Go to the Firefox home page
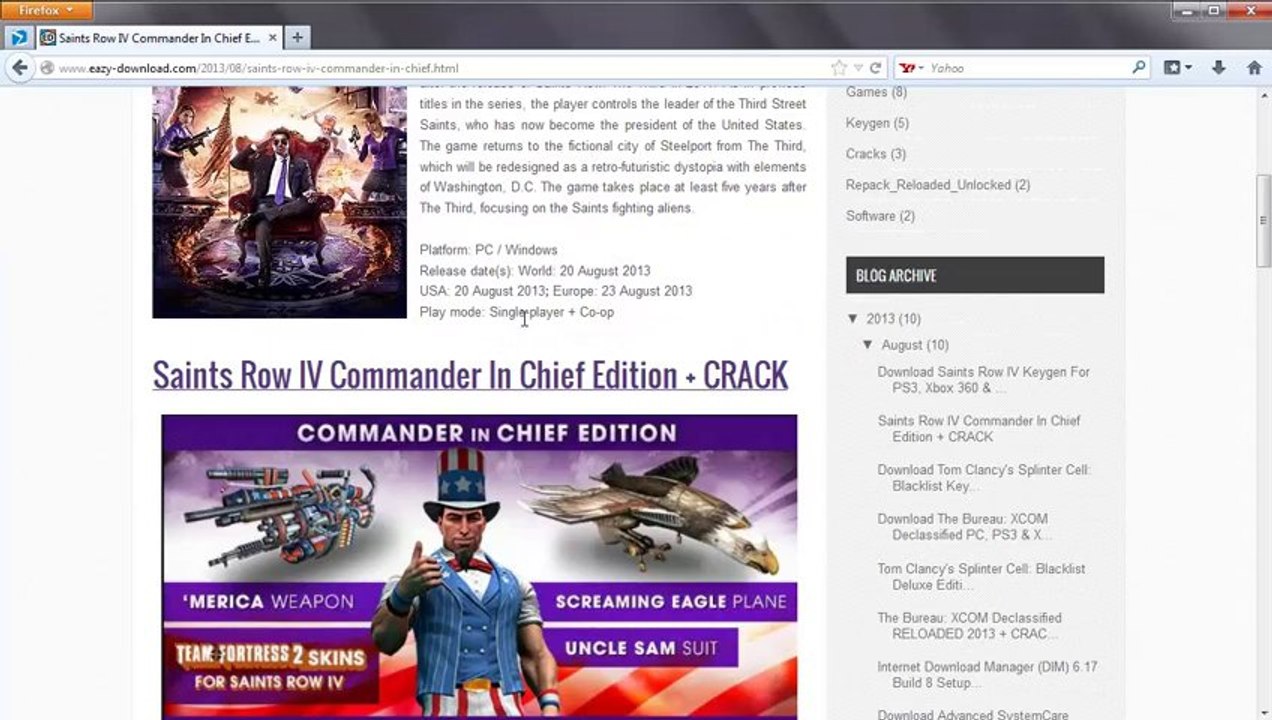The width and height of the screenshot is (1272, 720). [x=1254, y=68]
